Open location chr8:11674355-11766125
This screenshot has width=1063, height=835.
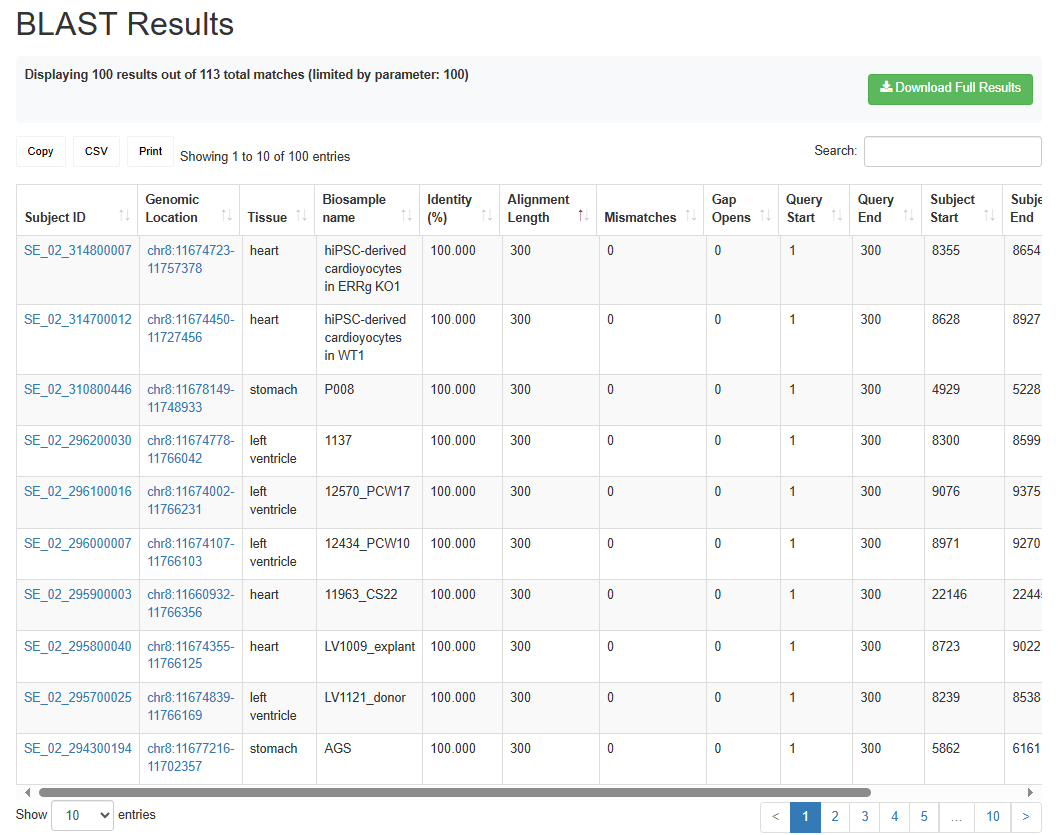point(190,654)
